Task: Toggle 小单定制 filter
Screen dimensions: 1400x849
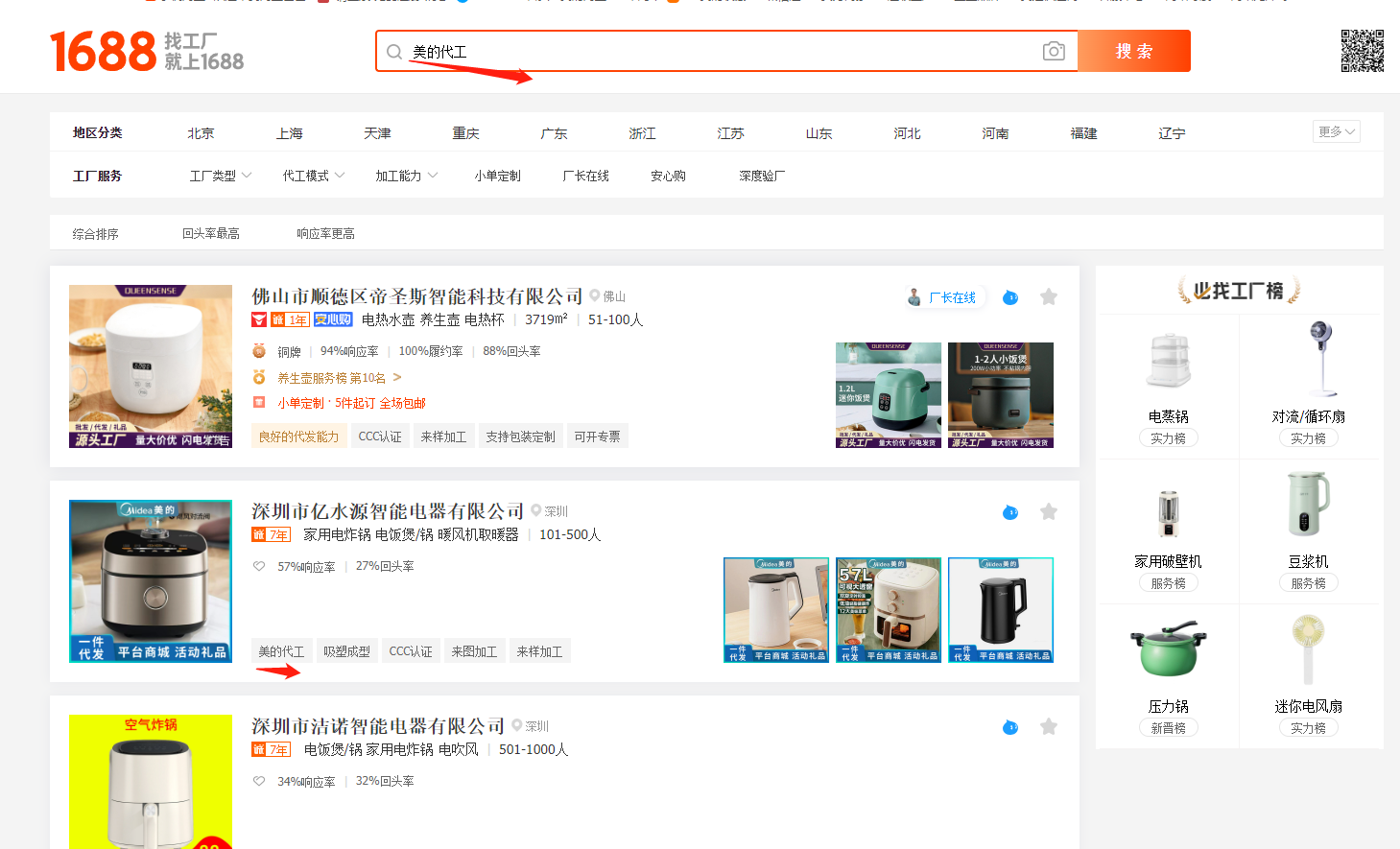Action: point(497,176)
